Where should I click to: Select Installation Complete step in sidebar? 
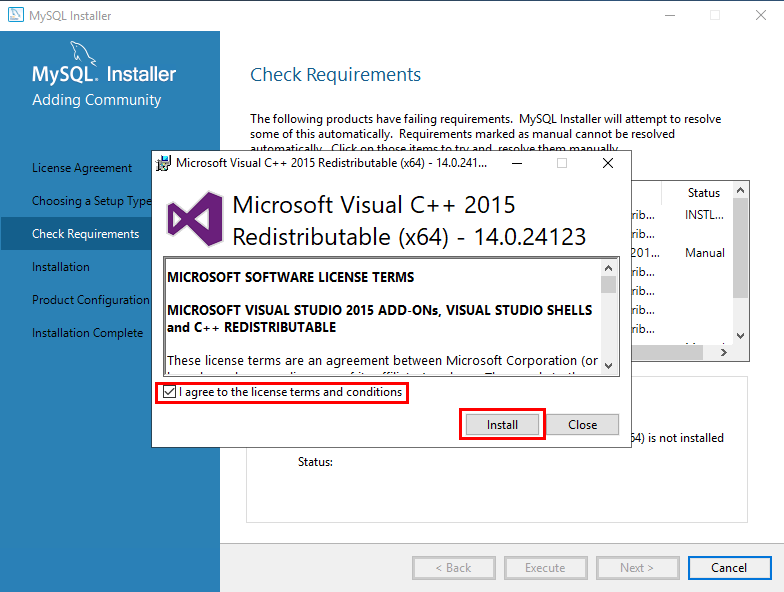click(x=88, y=333)
